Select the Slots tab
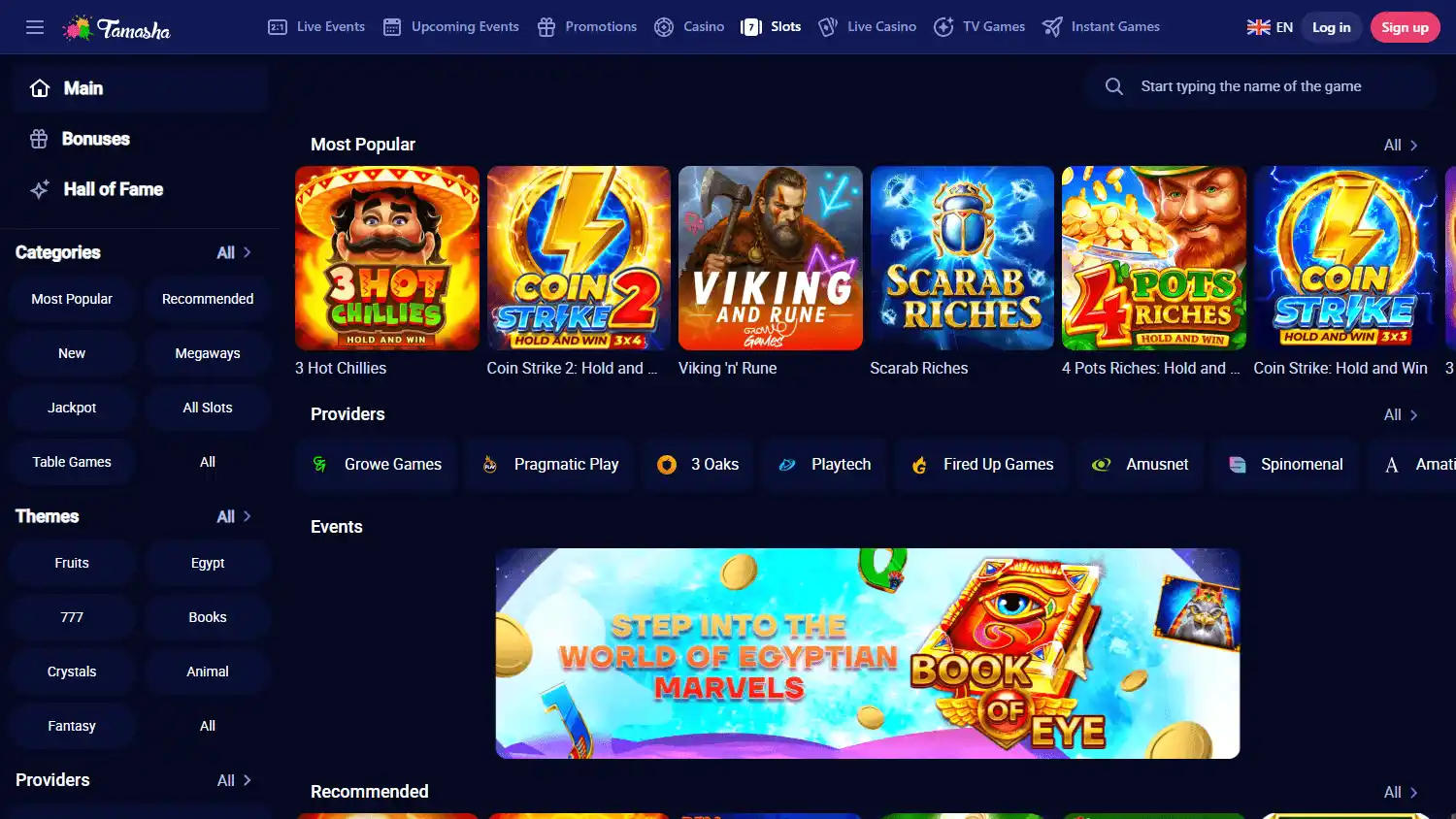 771,27
